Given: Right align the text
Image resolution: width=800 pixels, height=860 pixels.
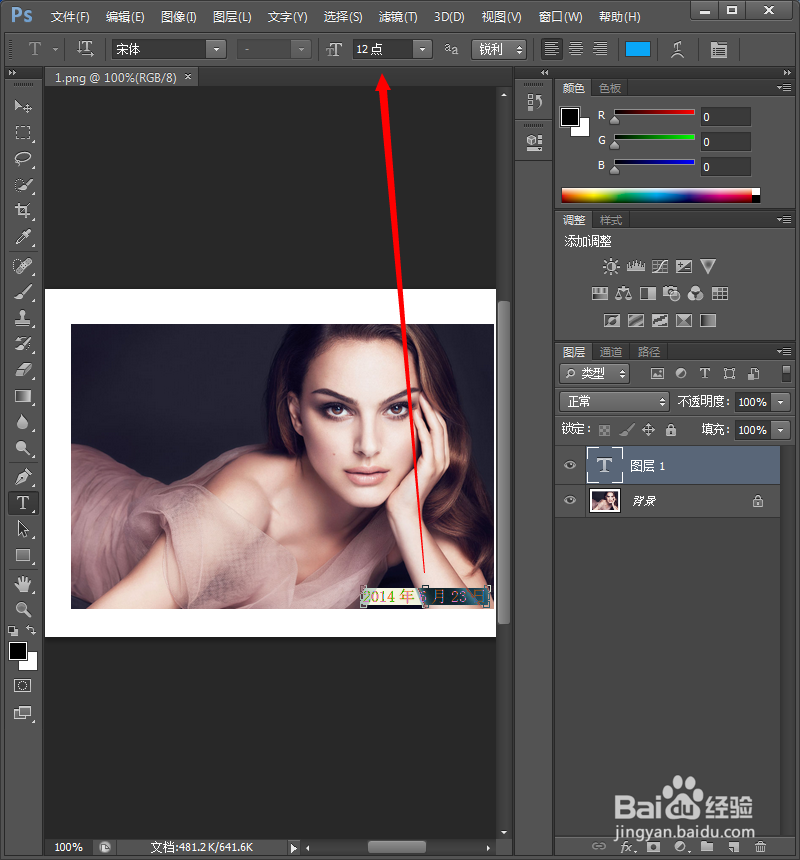Looking at the screenshot, I should (x=600, y=49).
